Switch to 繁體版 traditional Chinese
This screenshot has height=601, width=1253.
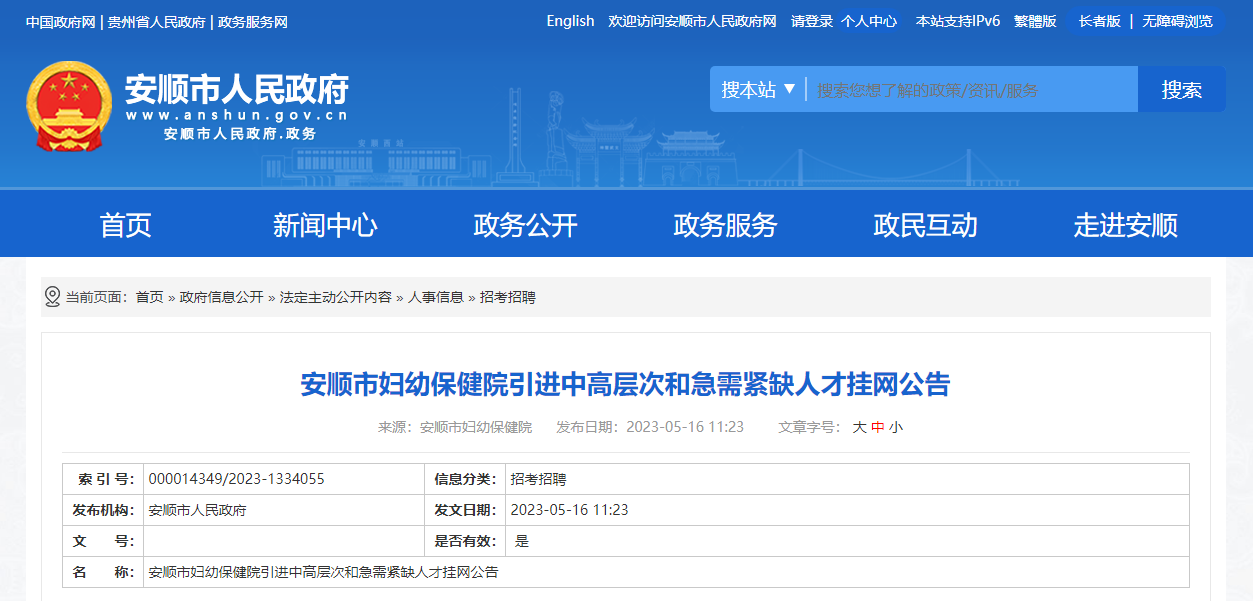pos(1035,21)
